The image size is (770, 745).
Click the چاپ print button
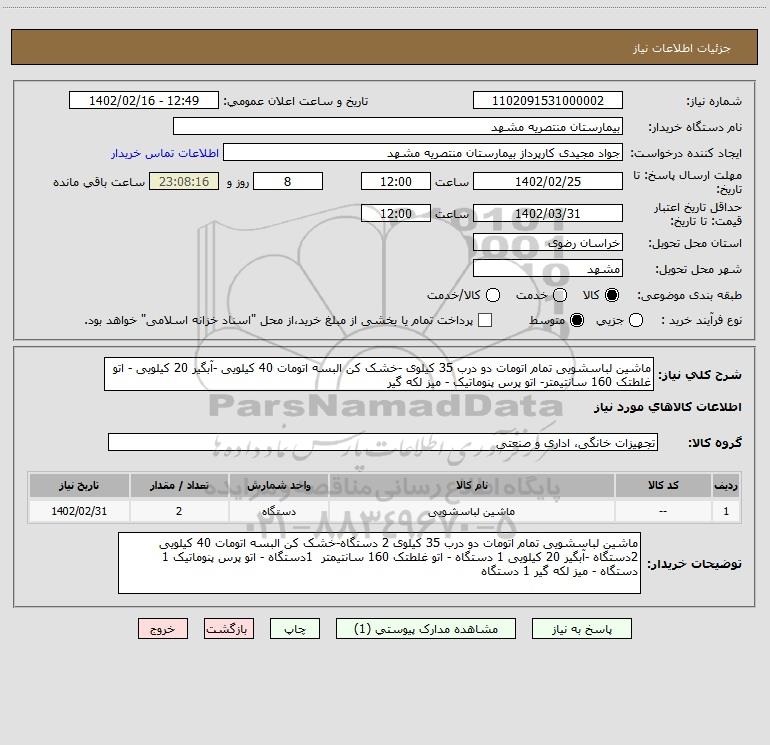point(295,629)
